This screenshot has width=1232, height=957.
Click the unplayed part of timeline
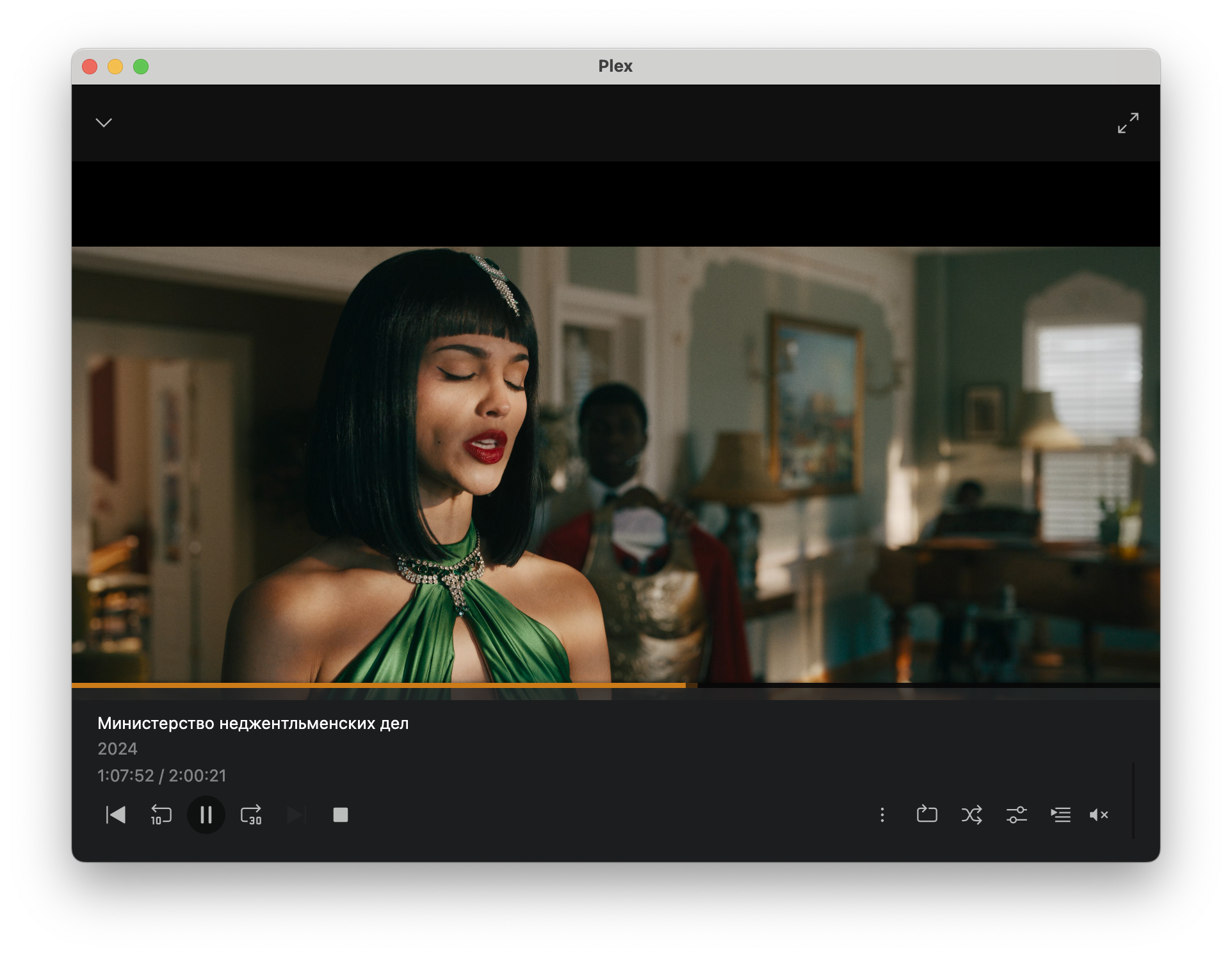[928, 685]
